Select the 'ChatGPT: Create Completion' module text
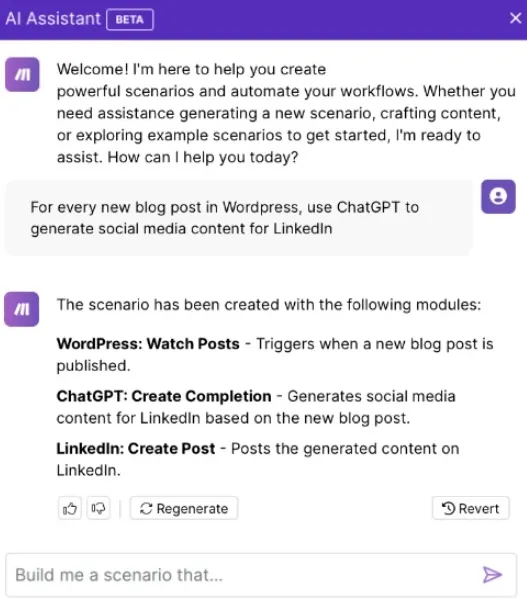This screenshot has height=605, width=527. tap(164, 396)
